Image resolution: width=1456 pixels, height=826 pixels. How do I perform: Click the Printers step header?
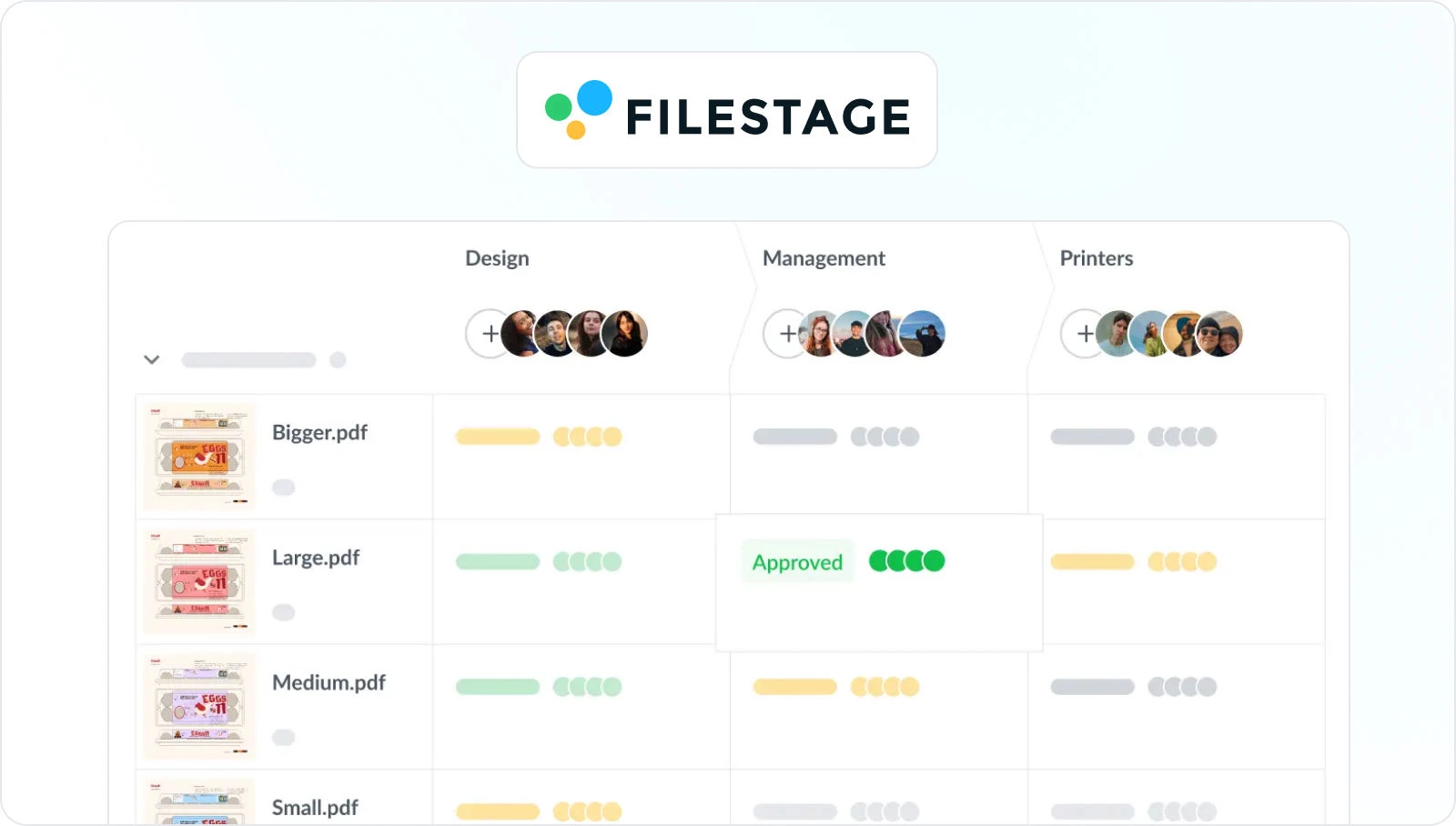pyautogui.click(x=1097, y=257)
